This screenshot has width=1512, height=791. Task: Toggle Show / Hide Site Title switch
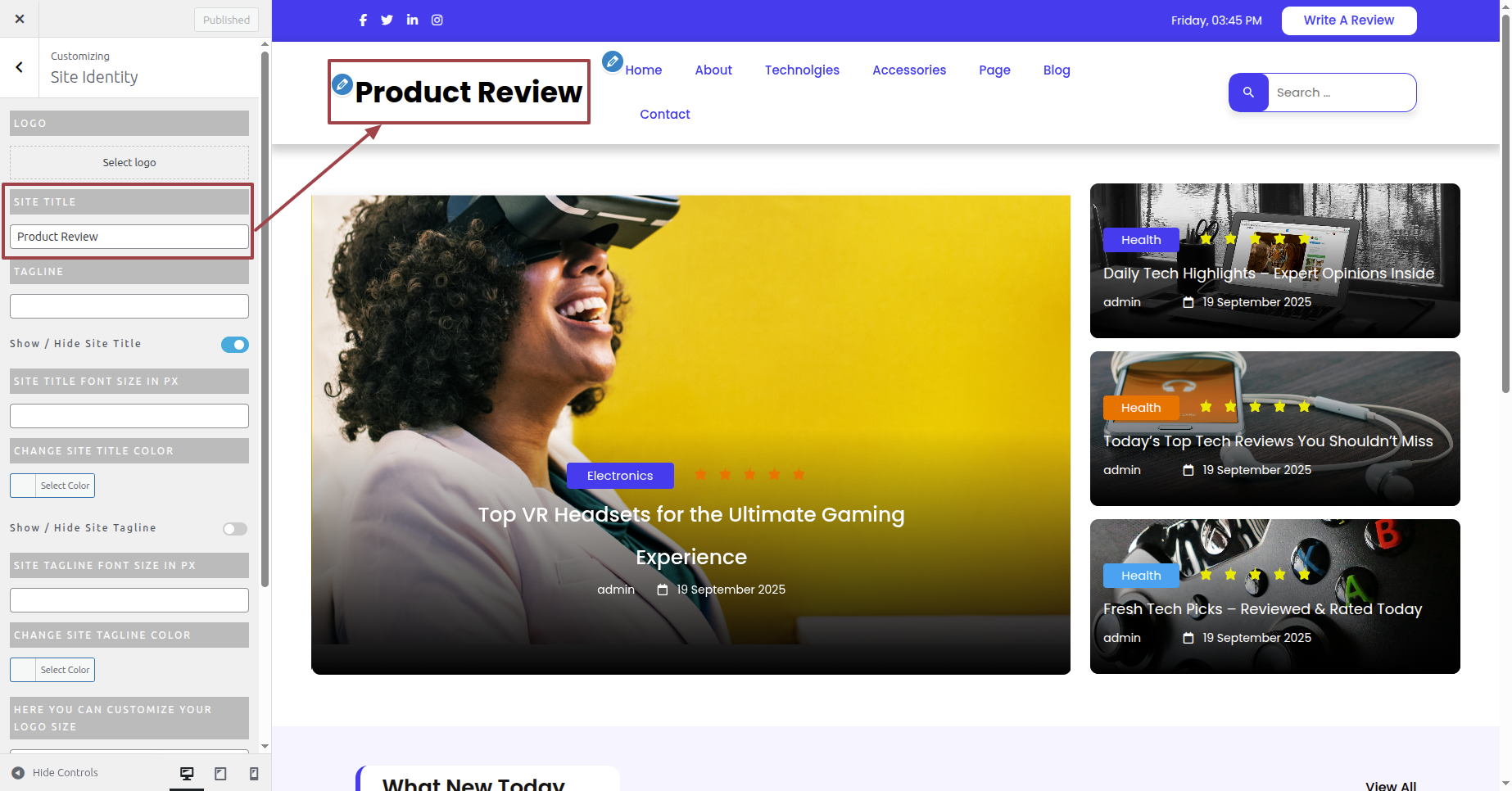[x=234, y=345]
